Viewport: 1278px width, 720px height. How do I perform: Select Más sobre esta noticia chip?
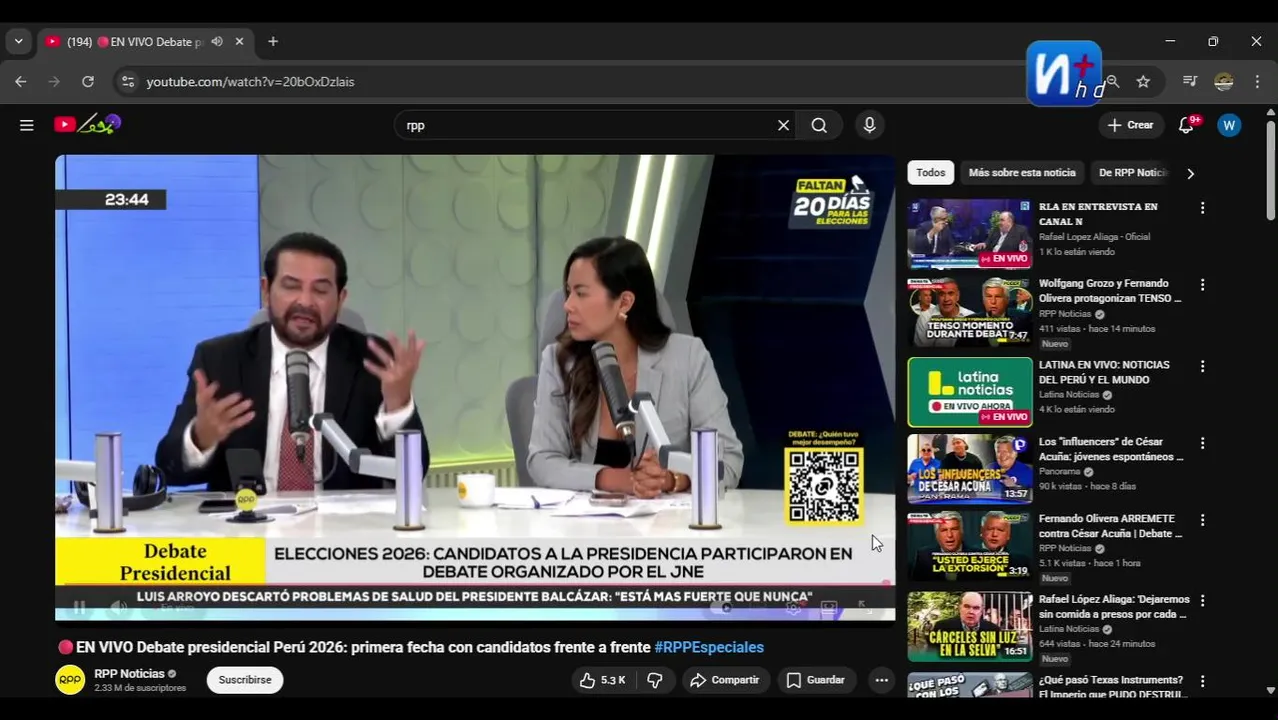[1022, 173]
